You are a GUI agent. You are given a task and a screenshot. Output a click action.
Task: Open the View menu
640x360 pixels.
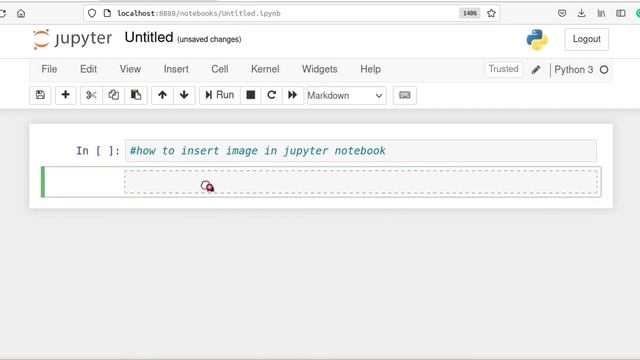coord(130,69)
